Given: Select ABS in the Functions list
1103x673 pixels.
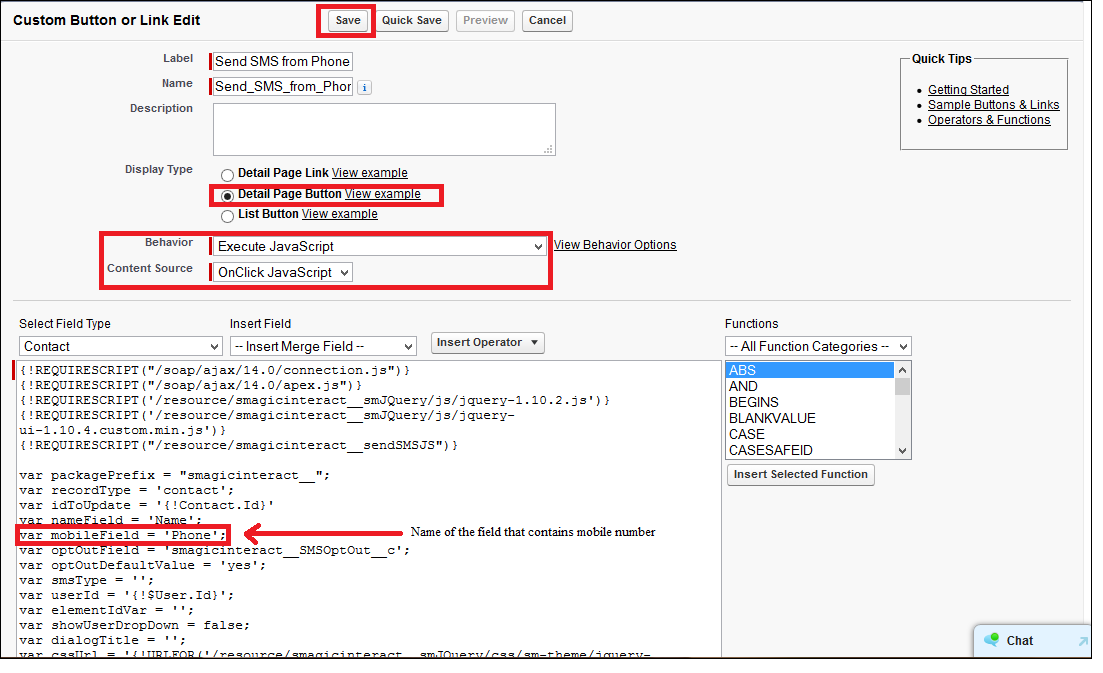Looking at the screenshot, I should click(x=810, y=370).
